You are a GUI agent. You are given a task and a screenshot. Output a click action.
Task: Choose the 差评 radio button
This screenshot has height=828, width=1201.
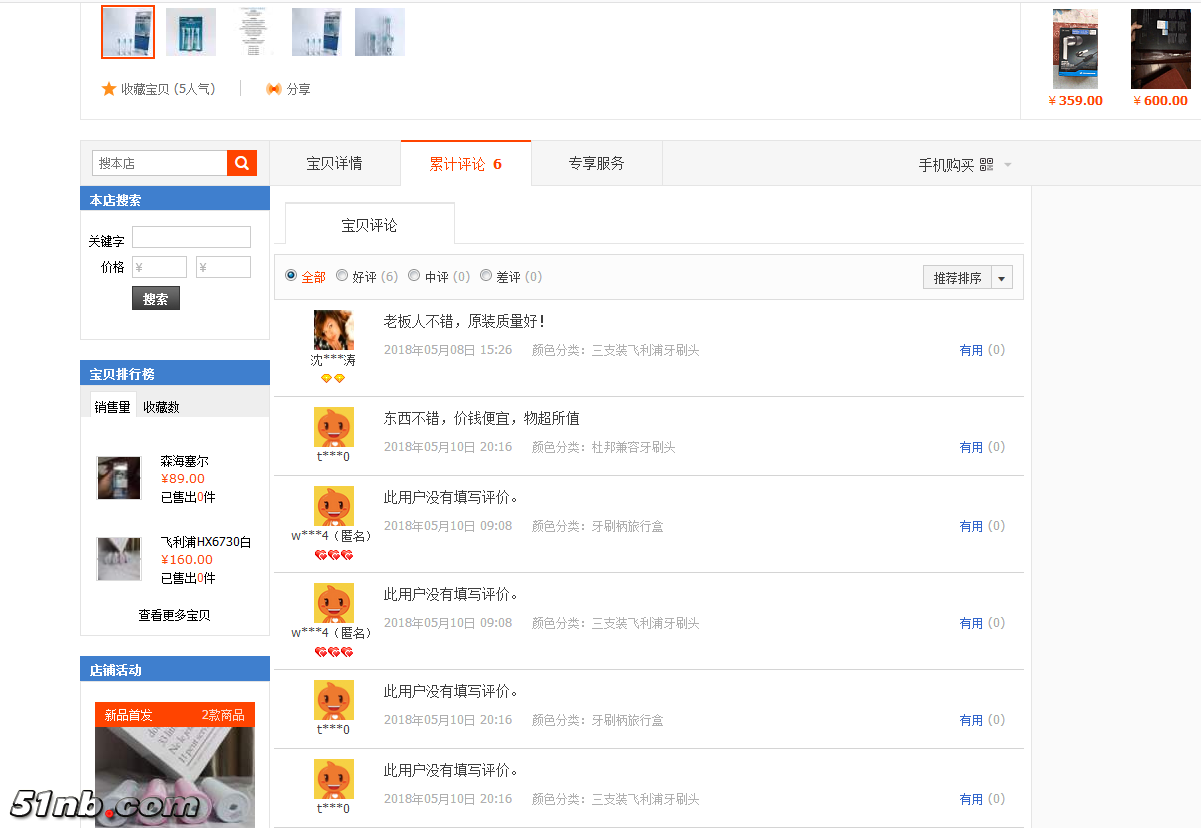(x=486, y=275)
